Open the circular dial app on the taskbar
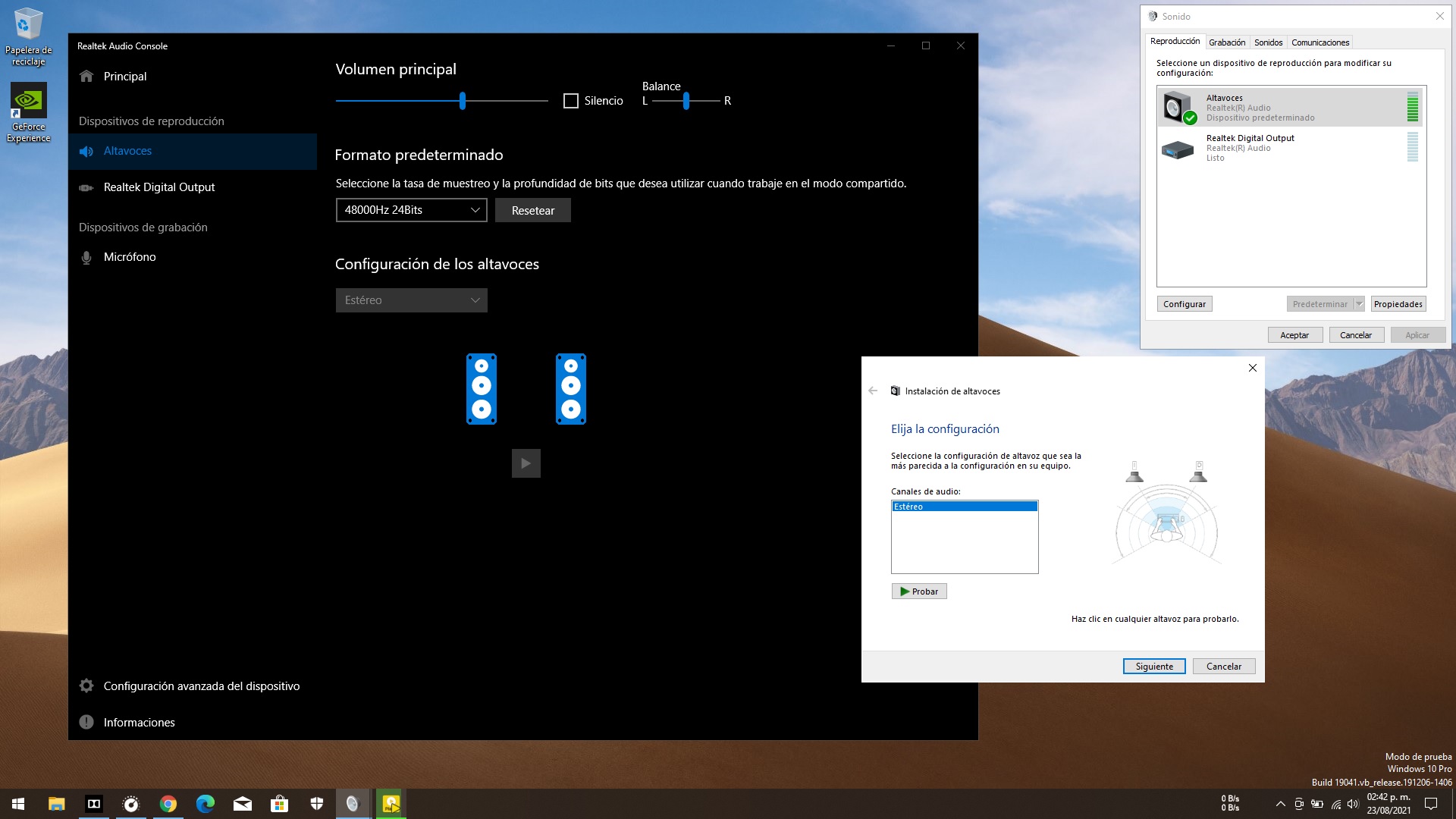 click(131, 804)
